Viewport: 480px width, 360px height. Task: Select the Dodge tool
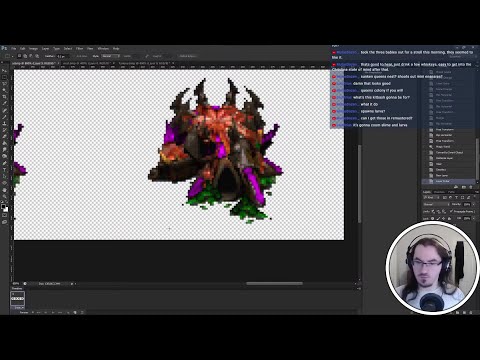5,156
